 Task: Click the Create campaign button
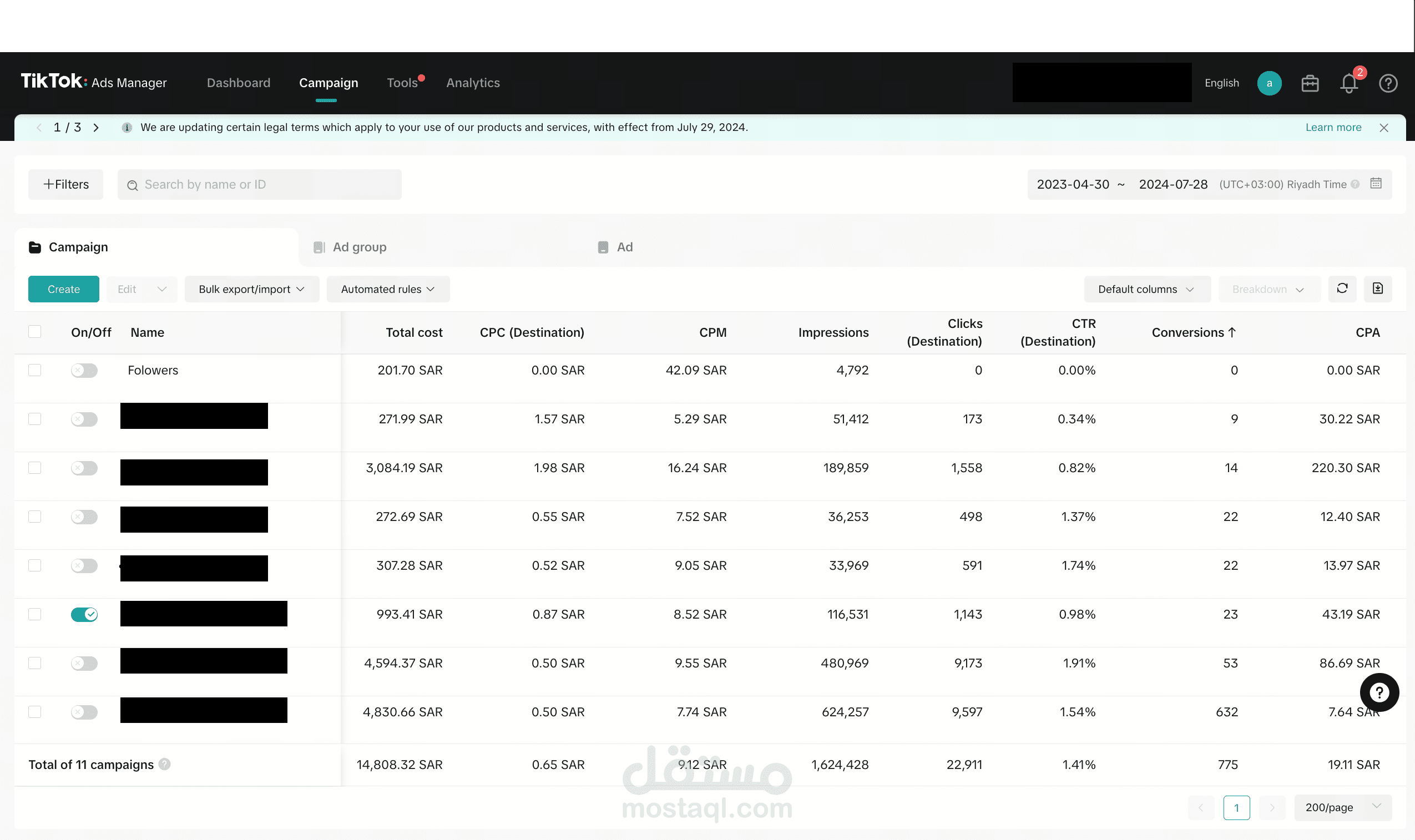[63, 289]
